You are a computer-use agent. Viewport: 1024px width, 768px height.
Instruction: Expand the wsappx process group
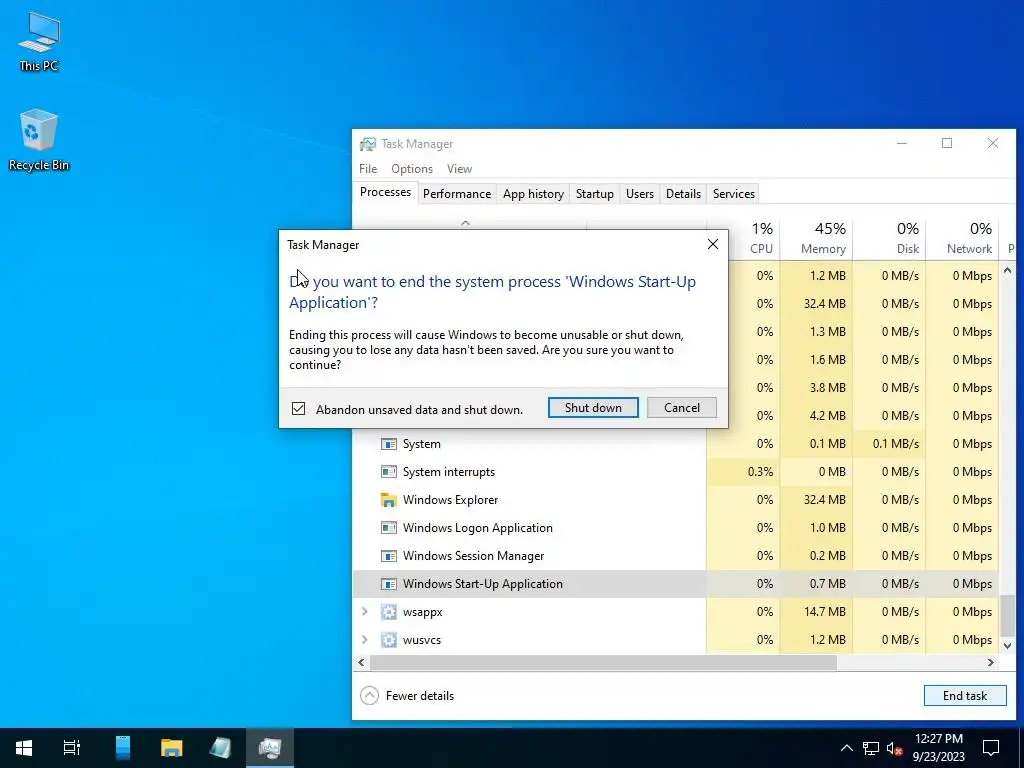click(x=364, y=612)
